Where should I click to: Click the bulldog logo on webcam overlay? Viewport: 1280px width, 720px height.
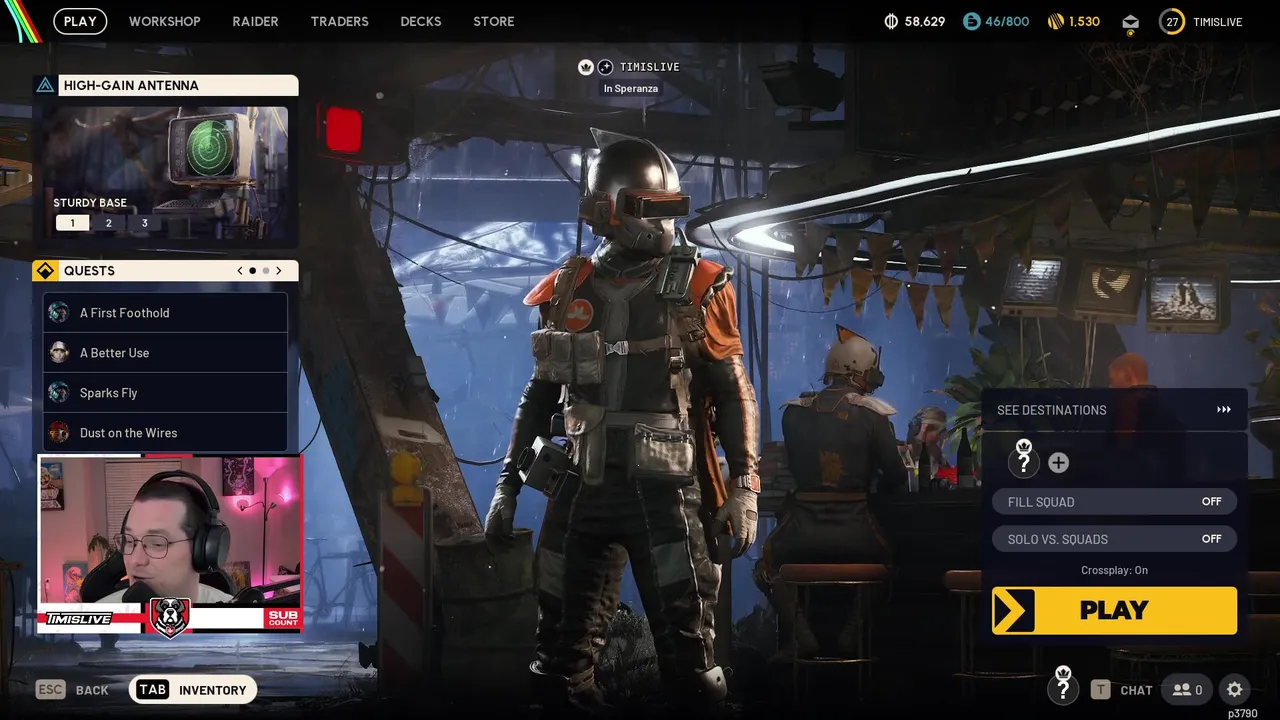coord(170,617)
